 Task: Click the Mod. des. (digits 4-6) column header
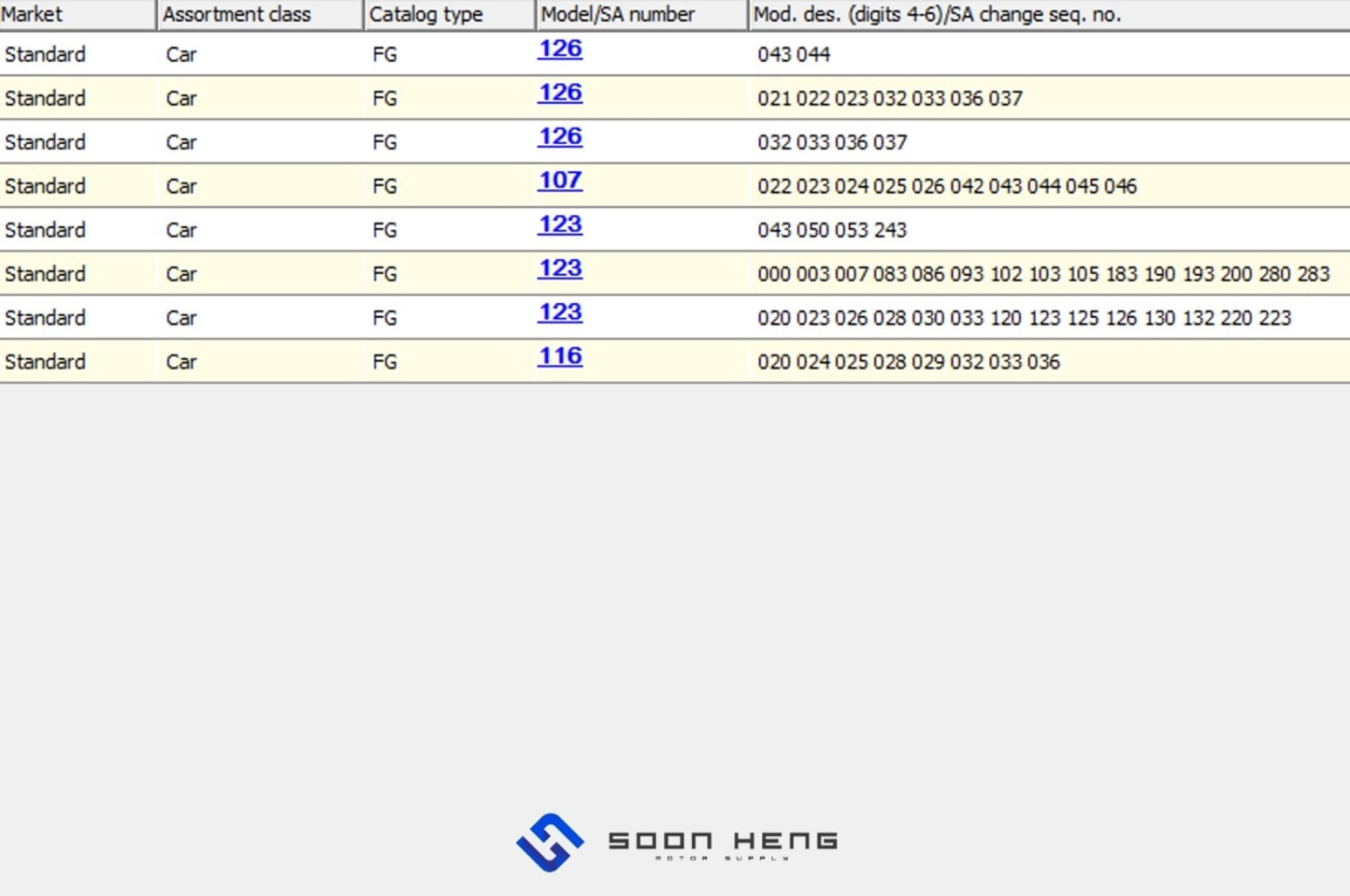1050,14
